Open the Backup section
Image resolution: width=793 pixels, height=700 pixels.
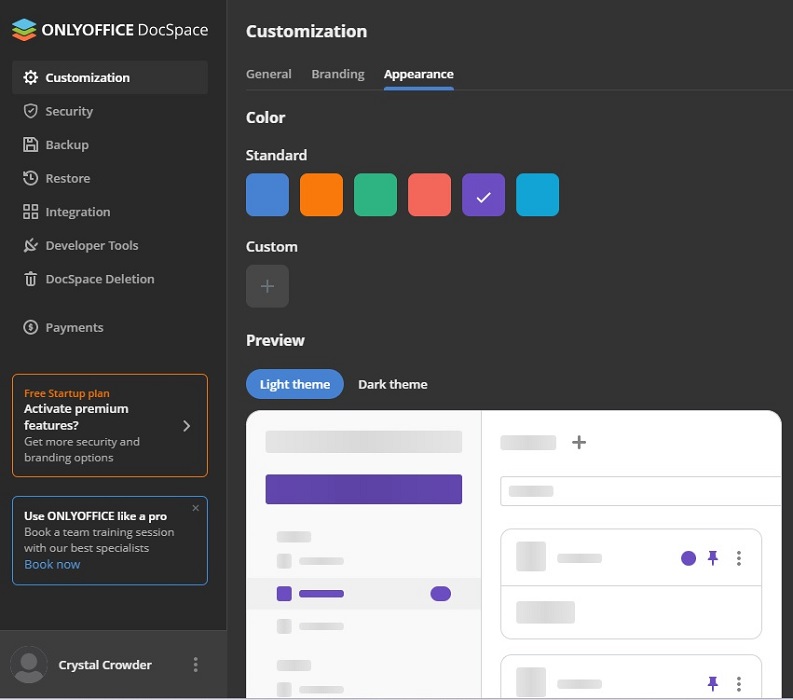[x=110, y=145]
